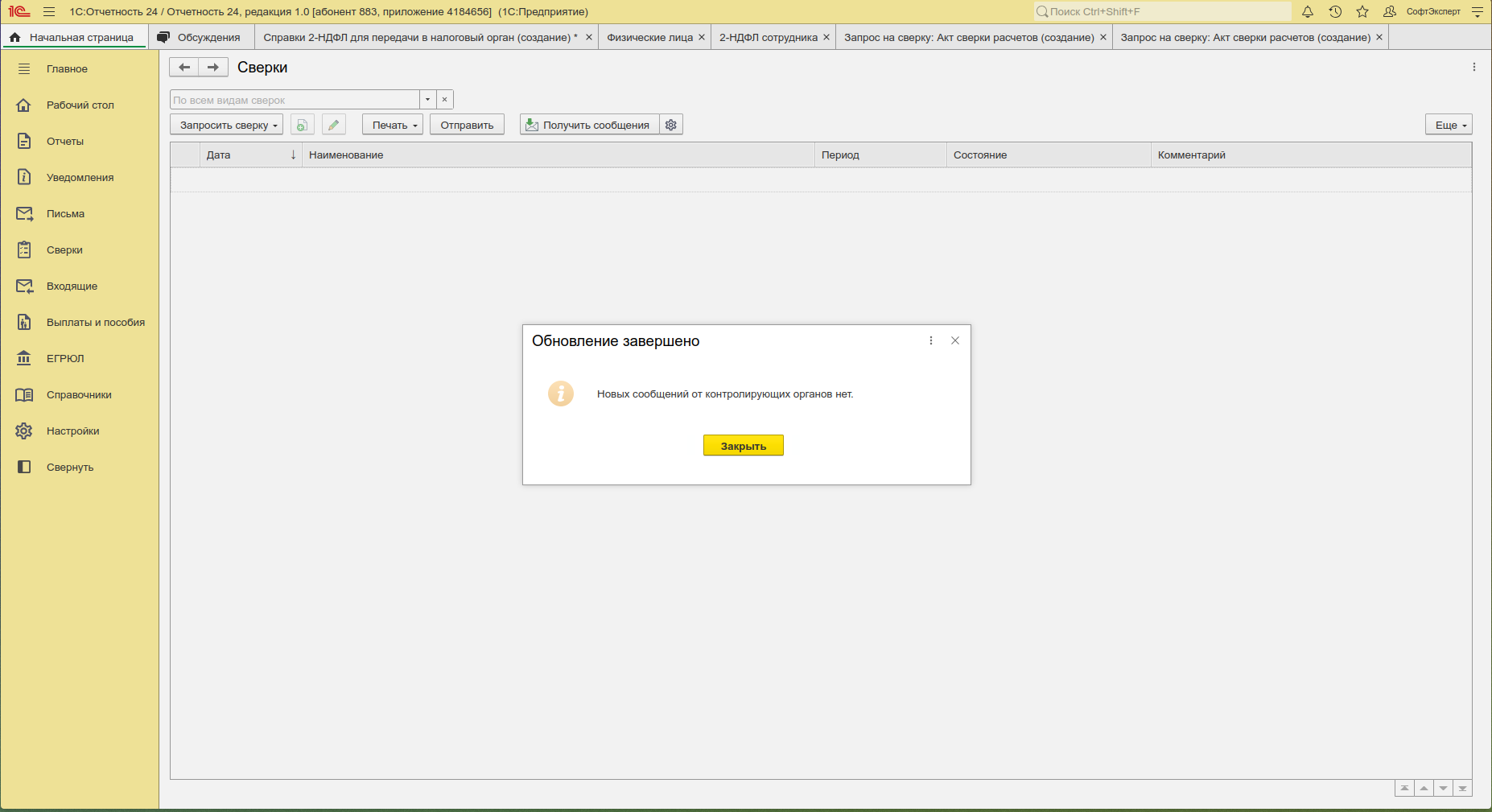This screenshot has width=1492, height=812.
Task: Click Закрыть button in dialog
Action: click(x=744, y=446)
